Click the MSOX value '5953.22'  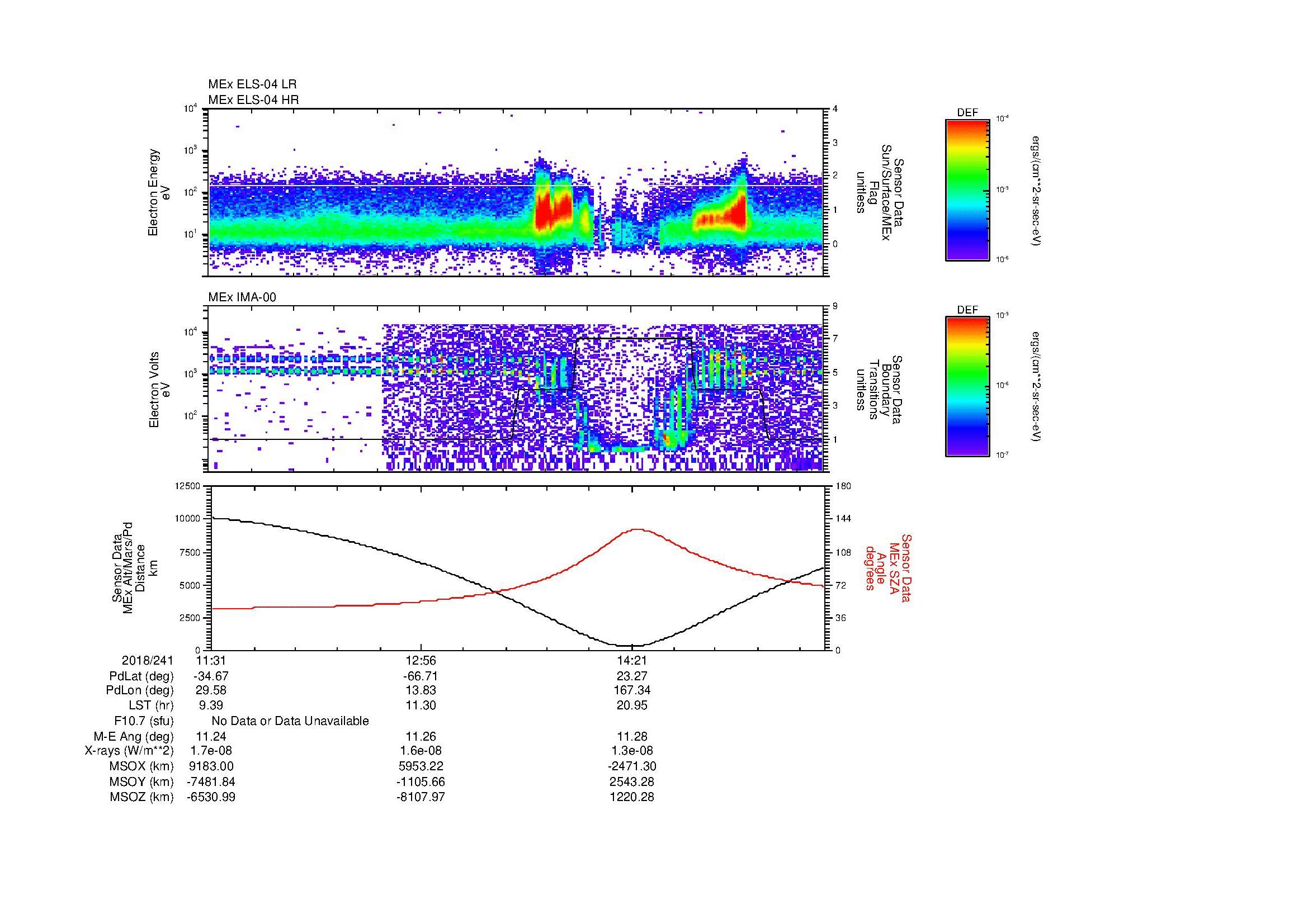point(421,766)
